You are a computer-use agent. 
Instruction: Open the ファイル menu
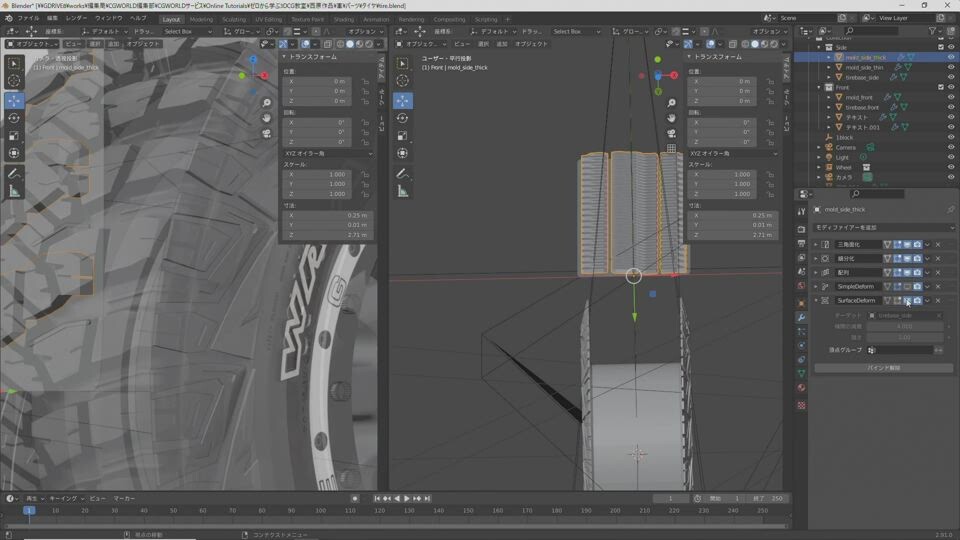(x=28, y=18)
